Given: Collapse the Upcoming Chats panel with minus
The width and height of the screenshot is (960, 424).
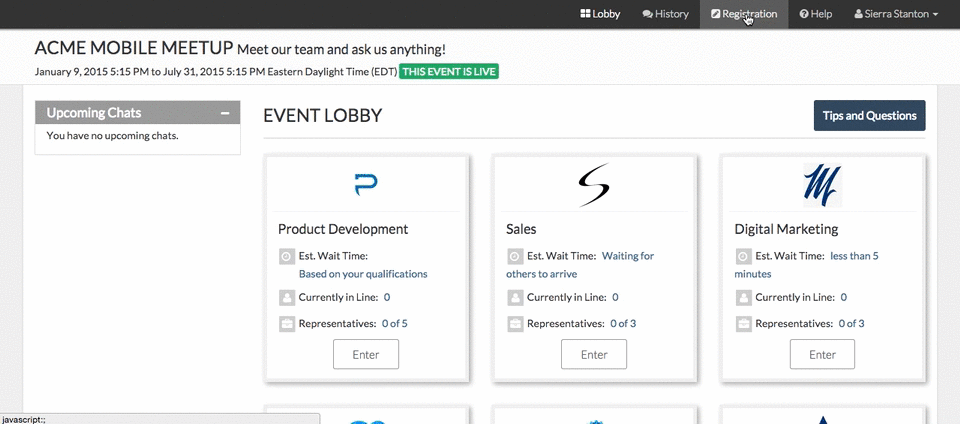Looking at the screenshot, I should (225, 113).
